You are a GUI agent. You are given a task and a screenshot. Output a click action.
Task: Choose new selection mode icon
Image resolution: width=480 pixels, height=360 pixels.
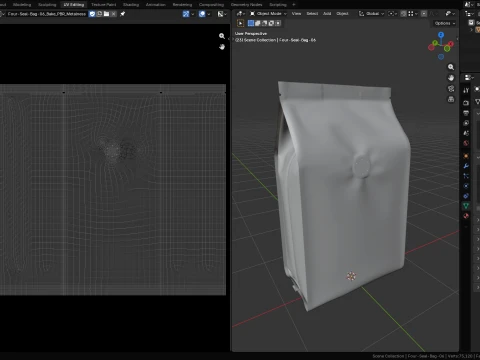pos(251,23)
